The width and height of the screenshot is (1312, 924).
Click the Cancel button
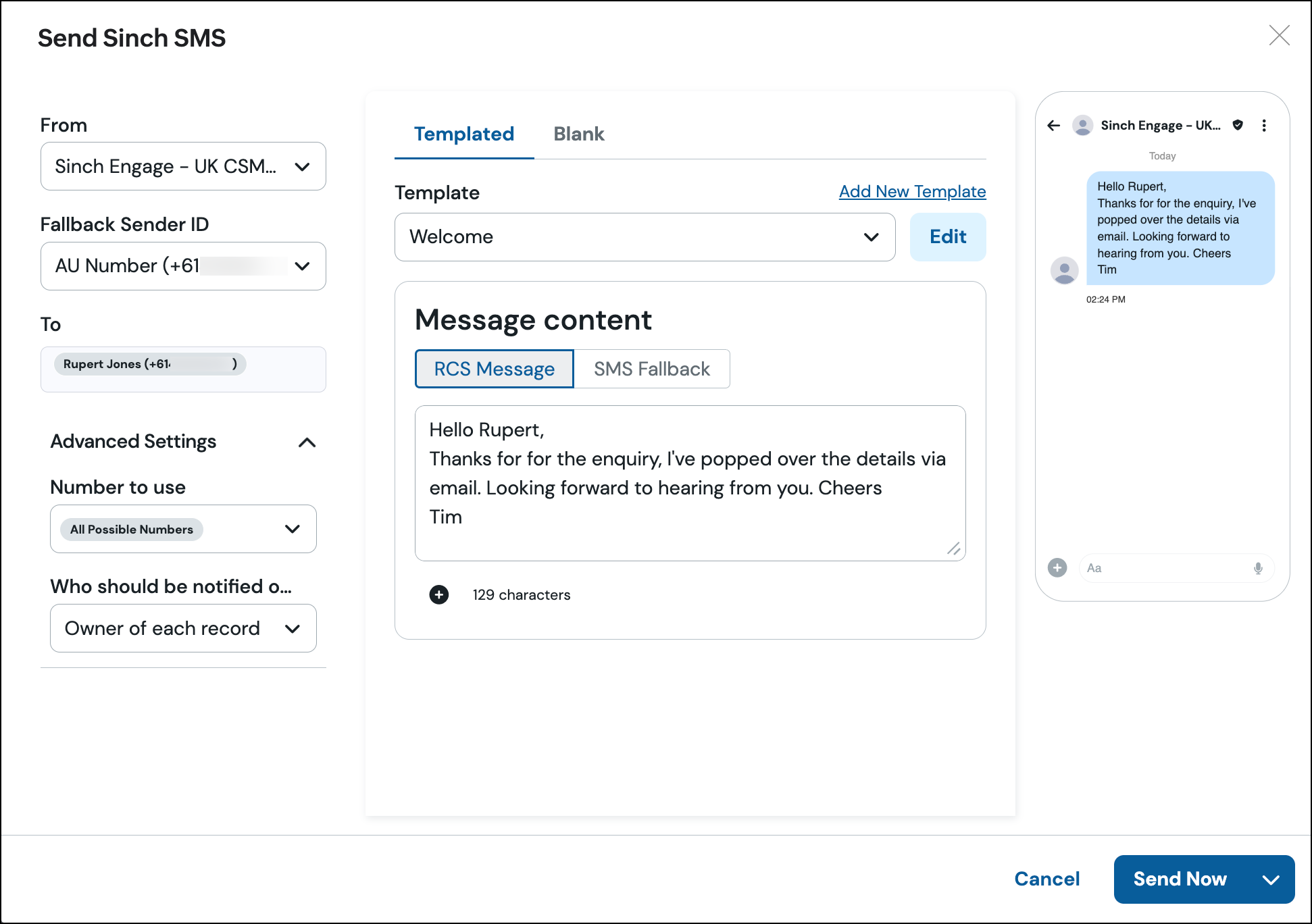(x=1047, y=879)
